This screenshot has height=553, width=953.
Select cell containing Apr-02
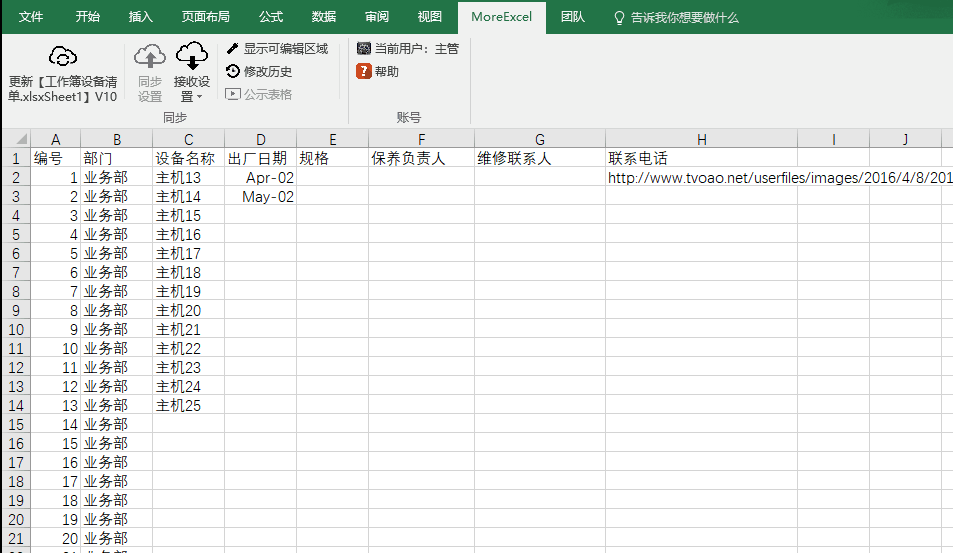click(261, 177)
